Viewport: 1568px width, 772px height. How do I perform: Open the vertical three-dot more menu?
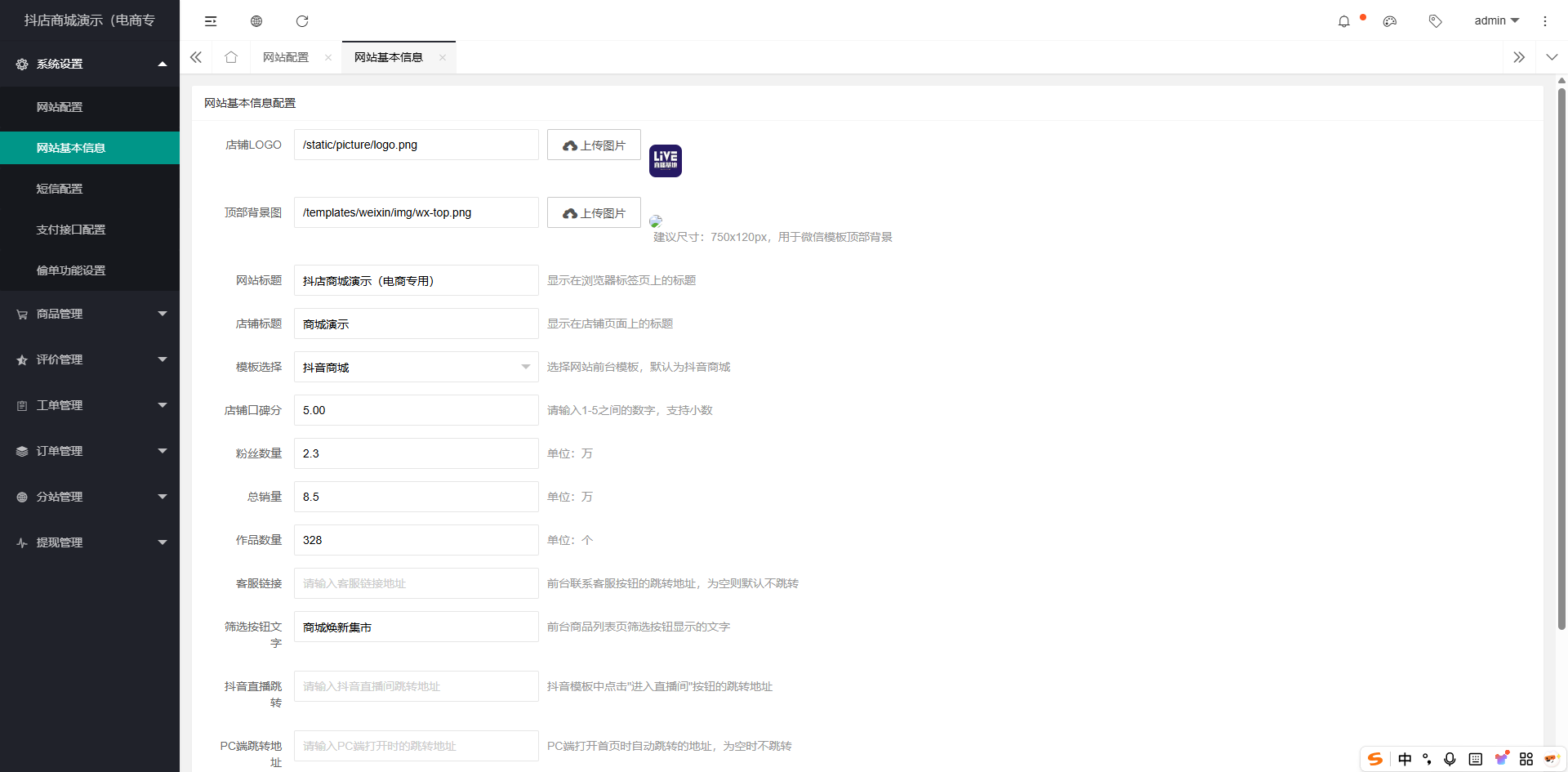[1544, 21]
